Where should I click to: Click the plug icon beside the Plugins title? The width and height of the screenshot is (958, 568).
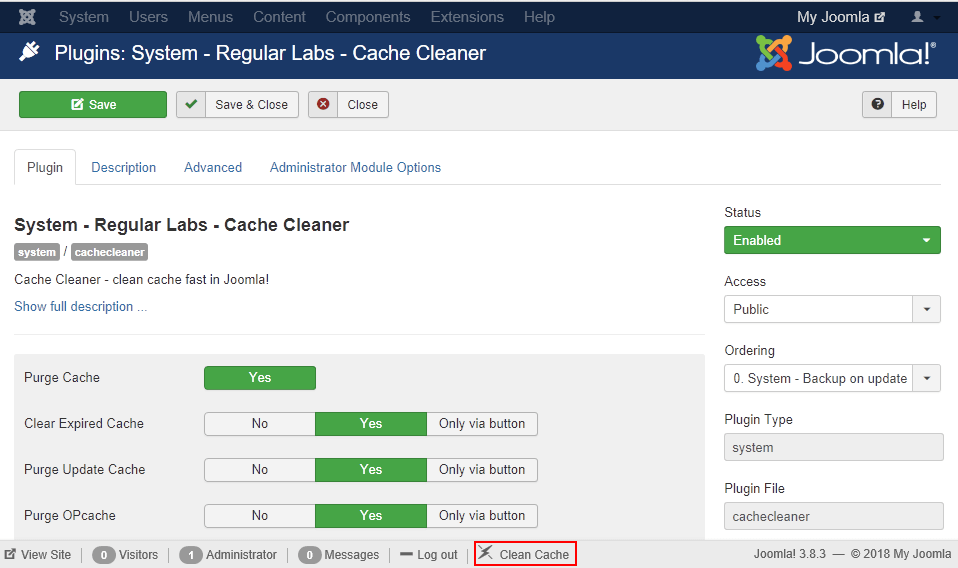point(29,52)
